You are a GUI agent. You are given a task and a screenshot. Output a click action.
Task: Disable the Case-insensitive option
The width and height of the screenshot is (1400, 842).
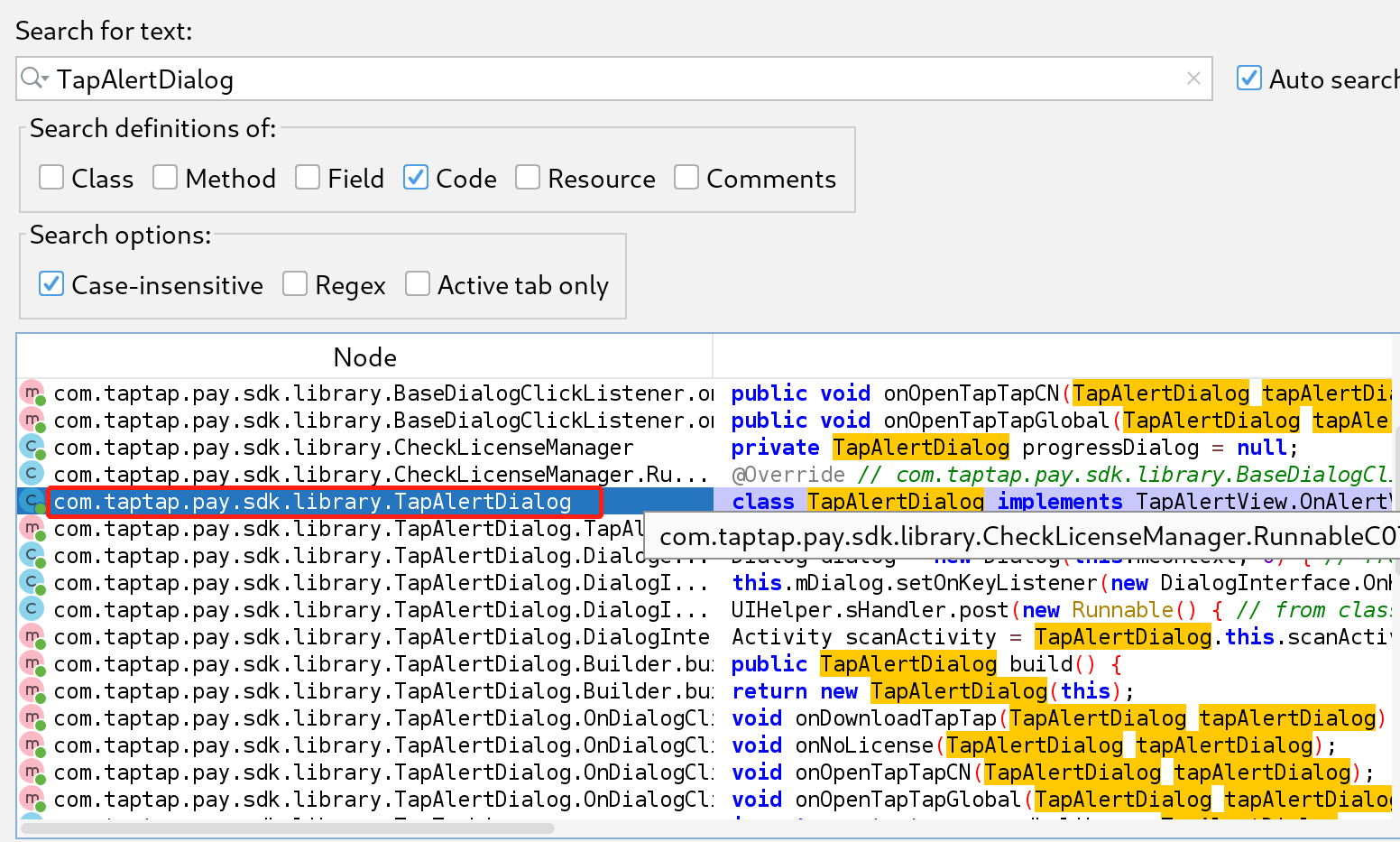pyautogui.click(x=51, y=284)
